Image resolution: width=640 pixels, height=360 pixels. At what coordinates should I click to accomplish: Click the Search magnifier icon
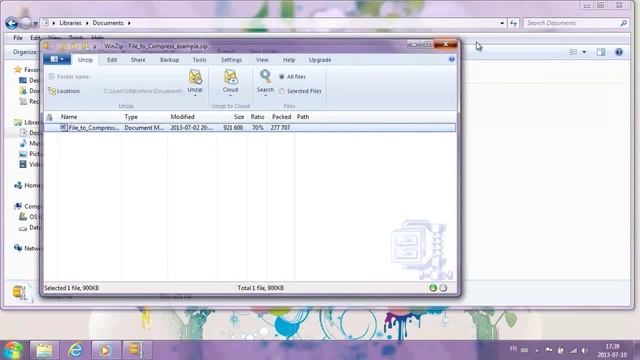(x=265, y=76)
